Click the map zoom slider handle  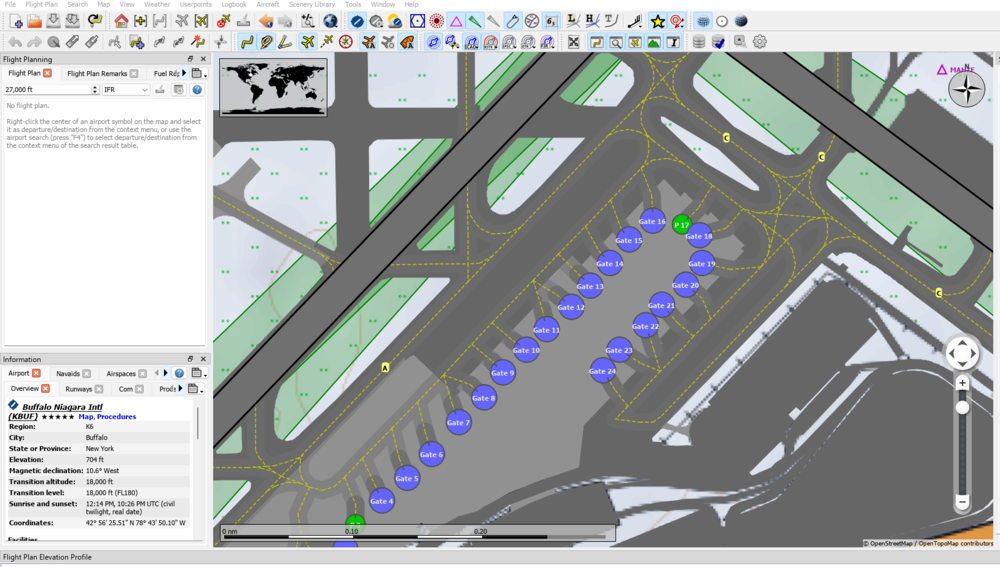tap(962, 407)
